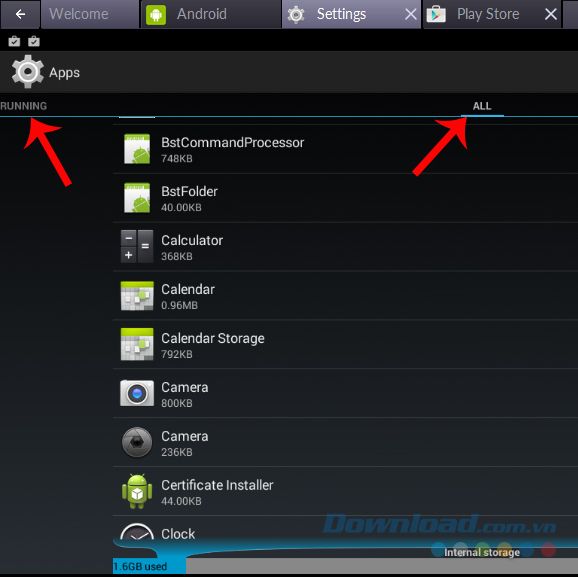Close the Settings tab
The height and width of the screenshot is (577, 578).
(x=410, y=15)
